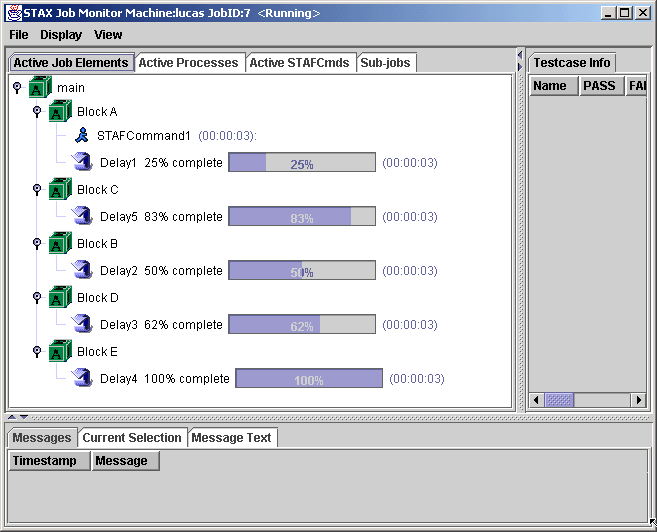Click the Delay4 timer icon
This screenshot has height=532, width=657.
82,378
